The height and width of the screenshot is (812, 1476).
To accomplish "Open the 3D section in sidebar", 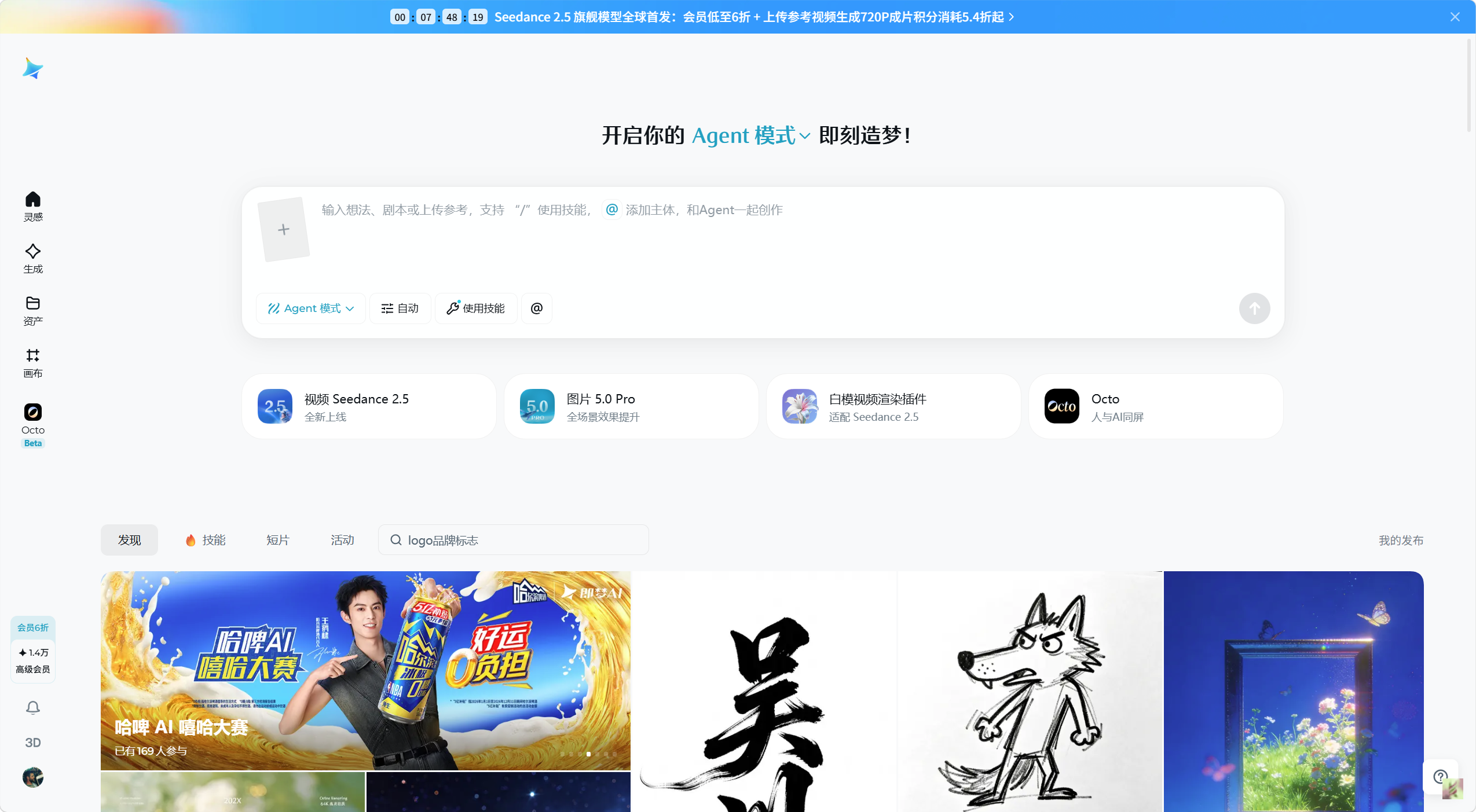I will pyautogui.click(x=33, y=743).
